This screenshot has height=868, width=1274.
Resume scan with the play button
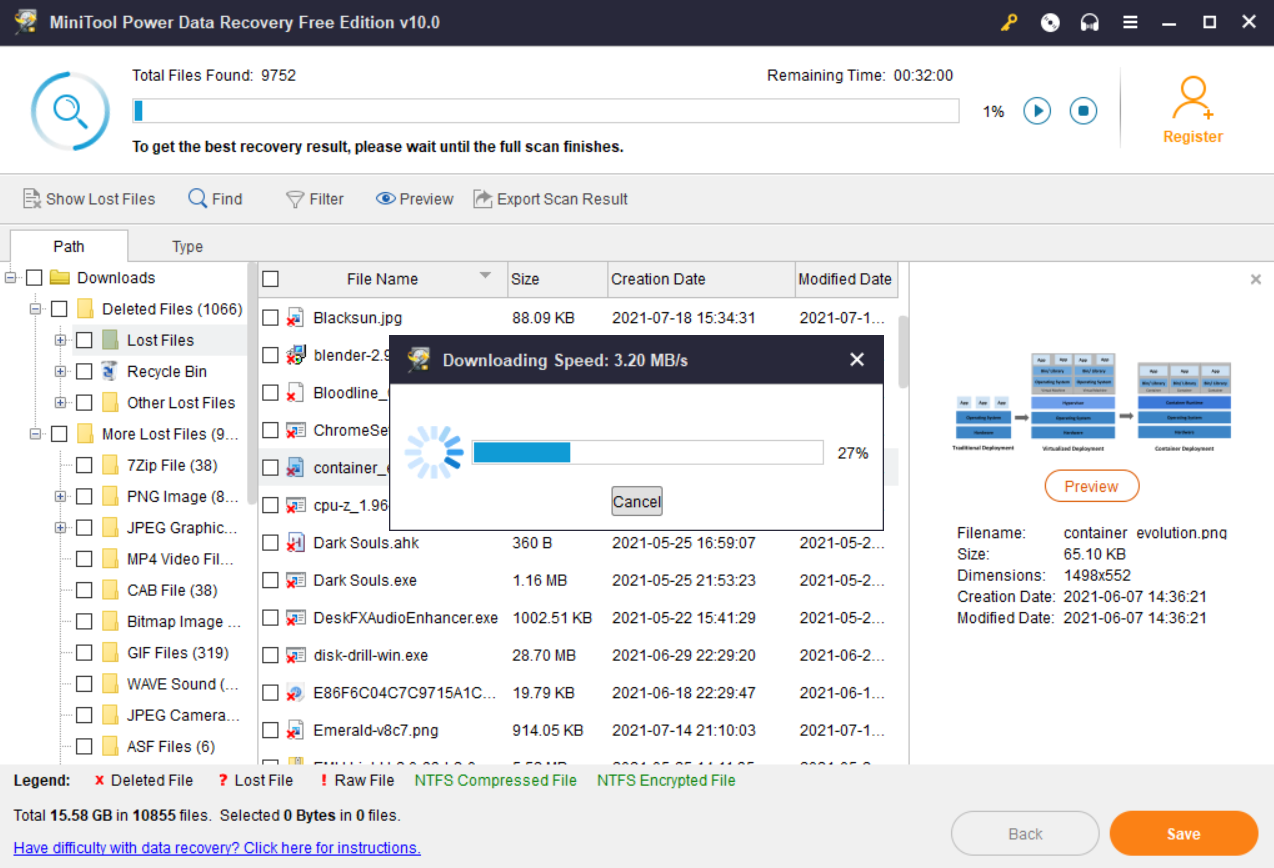[x=1037, y=111]
